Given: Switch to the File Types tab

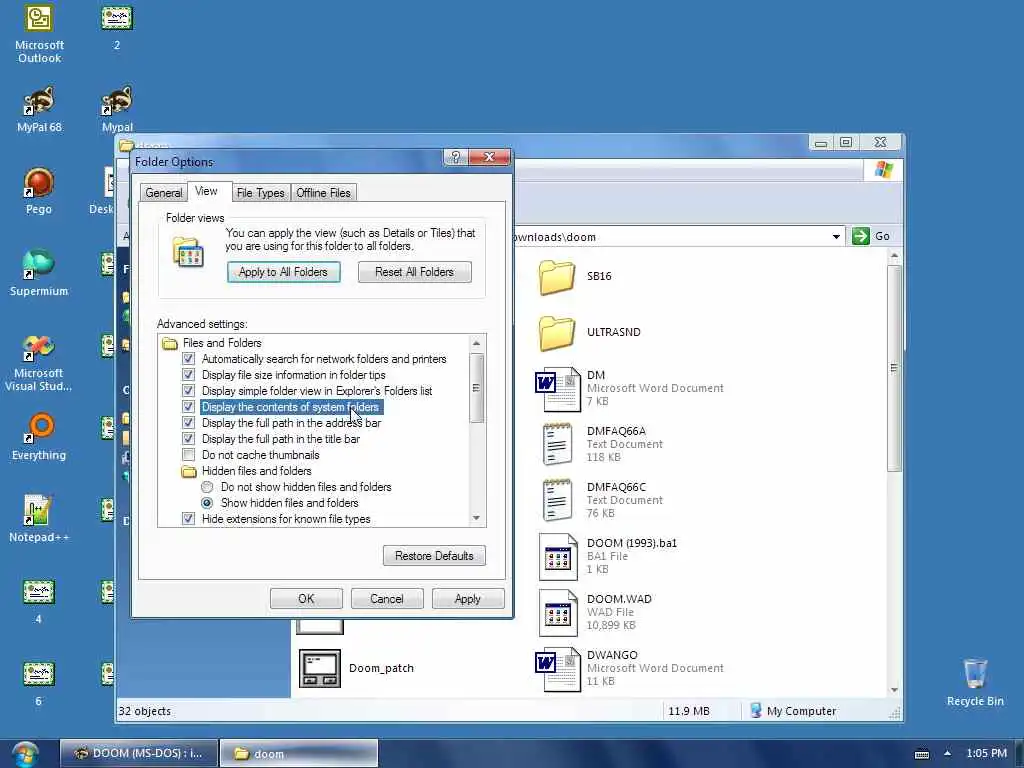Looking at the screenshot, I should tap(261, 193).
